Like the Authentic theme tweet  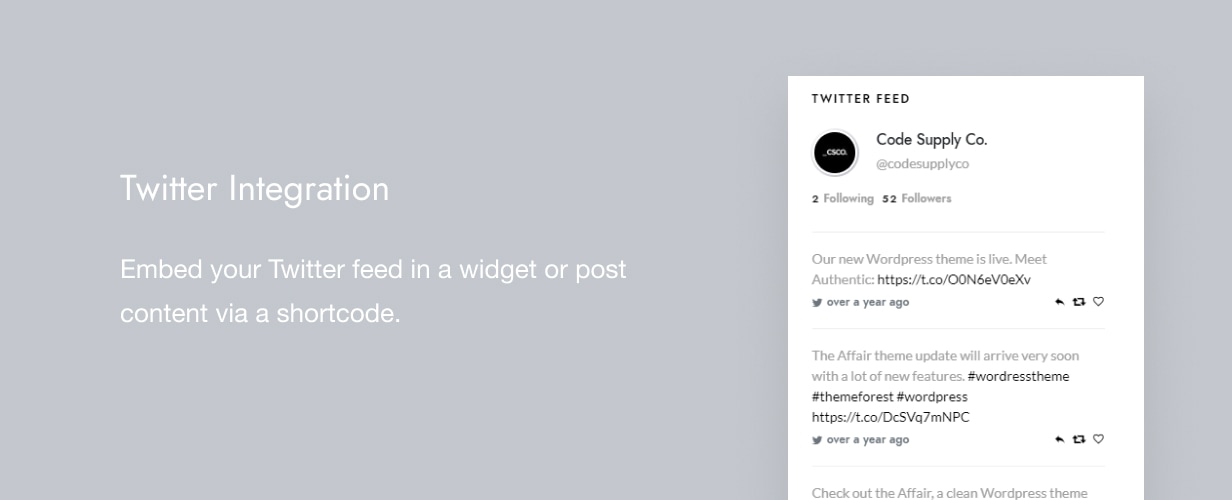[1098, 302]
